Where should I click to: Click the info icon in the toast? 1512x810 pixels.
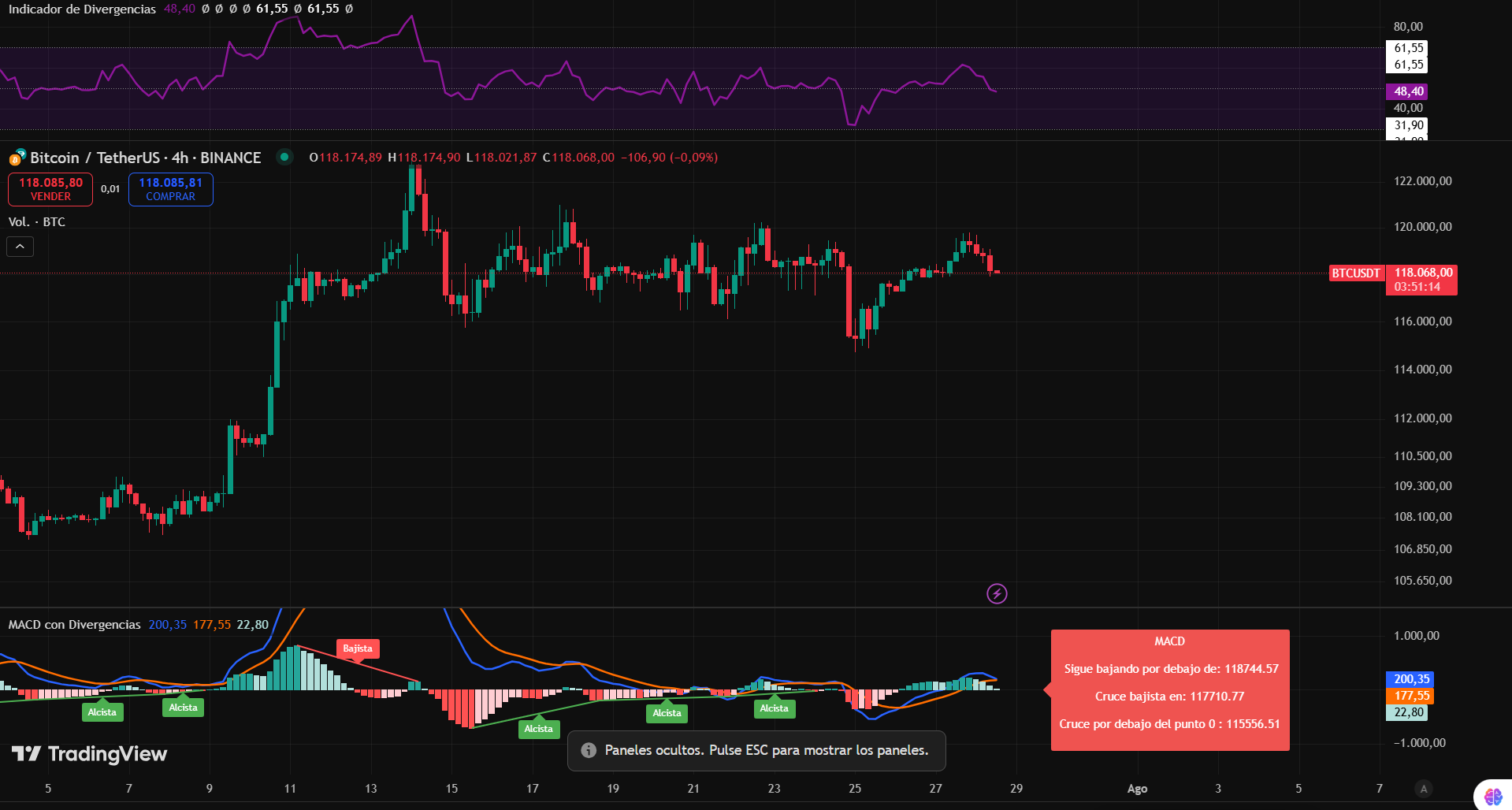tap(589, 750)
